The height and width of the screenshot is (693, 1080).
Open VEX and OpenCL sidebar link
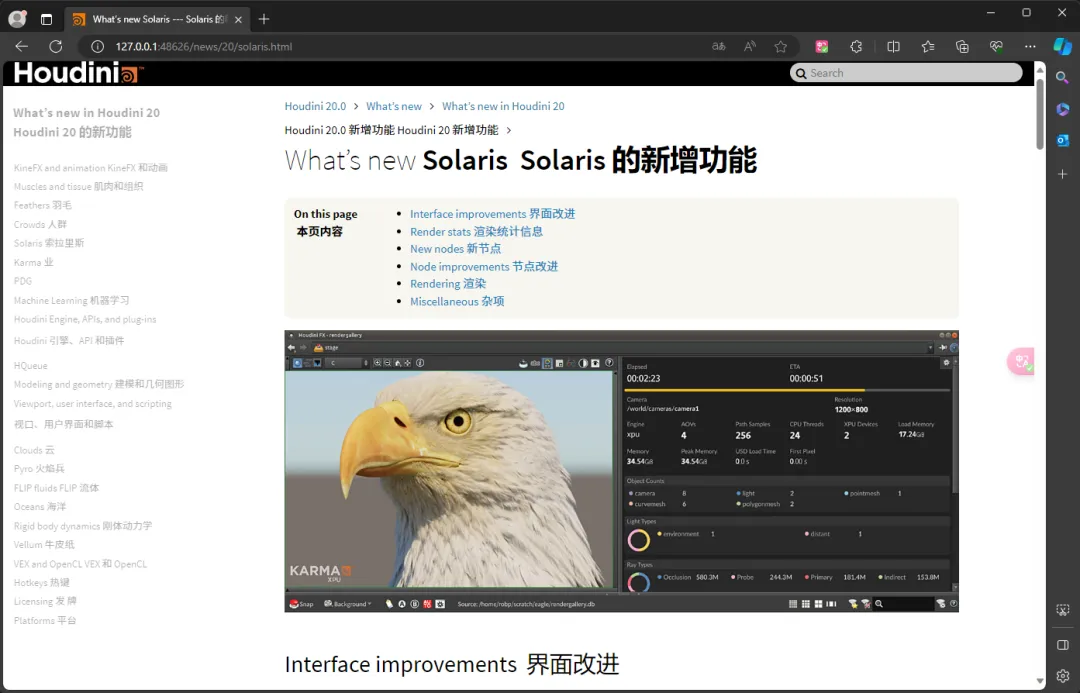click(x=81, y=563)
